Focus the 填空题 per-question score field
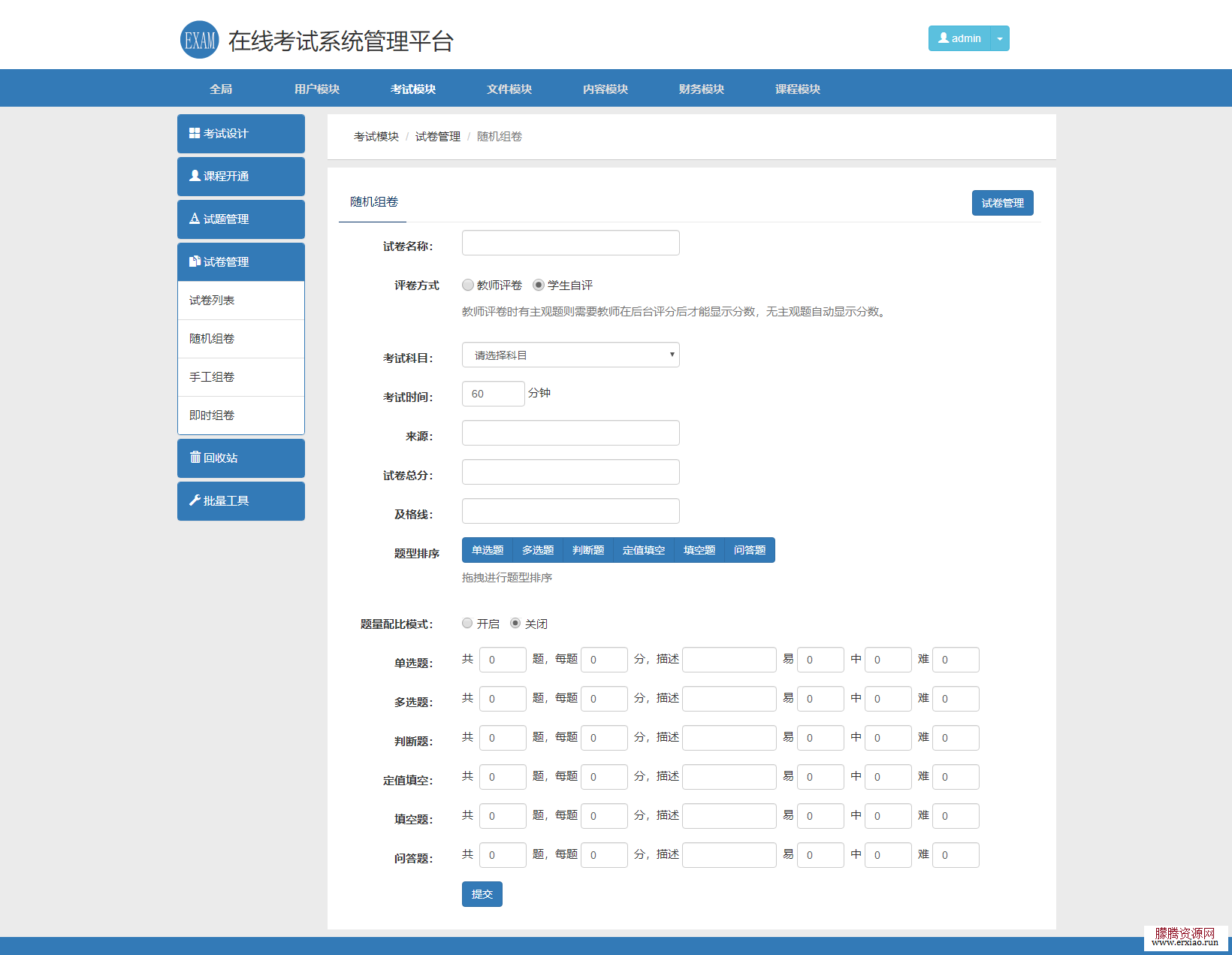The width and height of the screenshot is (1232, 955). pyautogui.click(x=604, y=816)
